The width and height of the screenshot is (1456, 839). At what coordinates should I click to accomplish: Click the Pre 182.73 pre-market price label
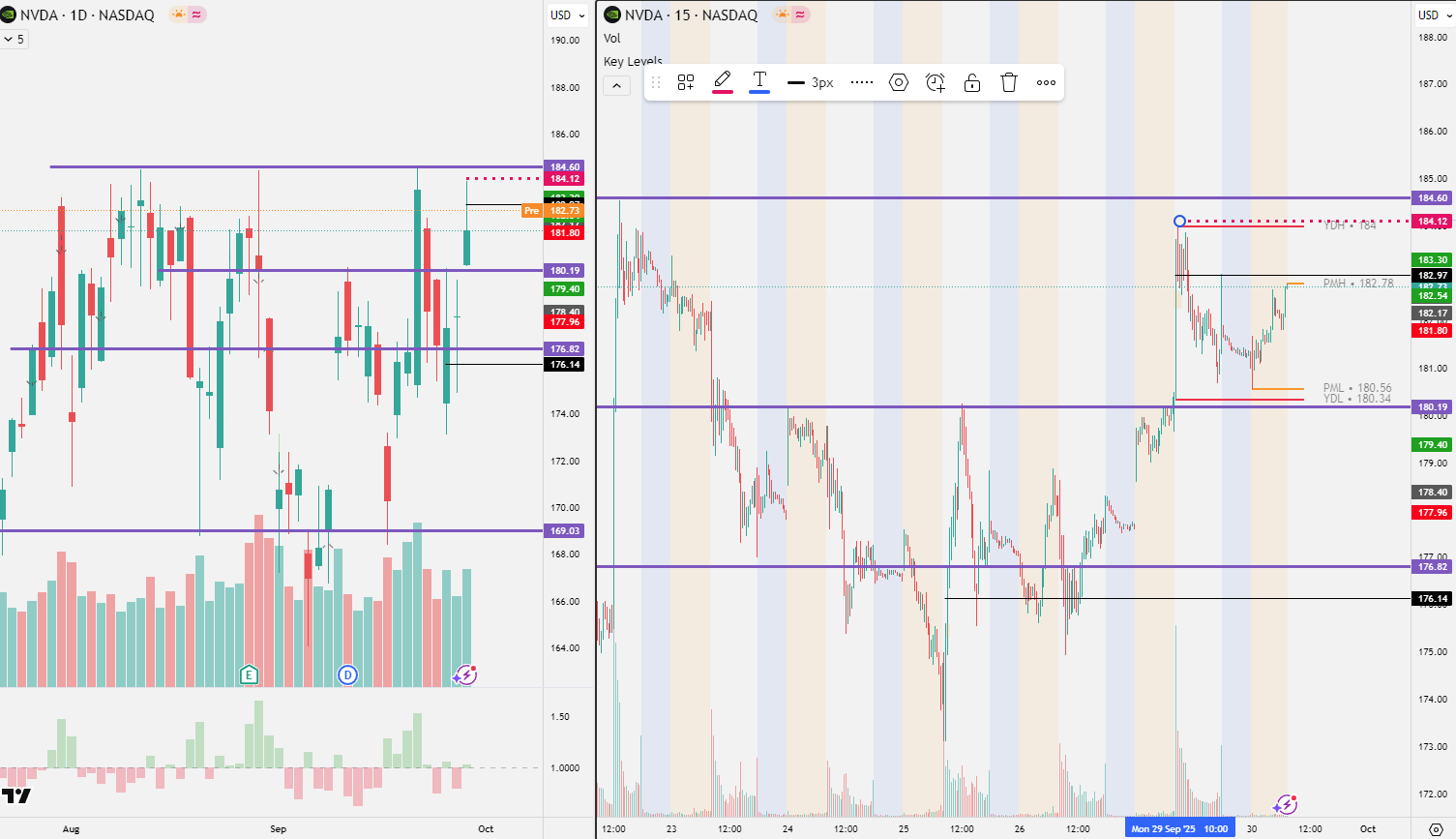coord(551,210)
